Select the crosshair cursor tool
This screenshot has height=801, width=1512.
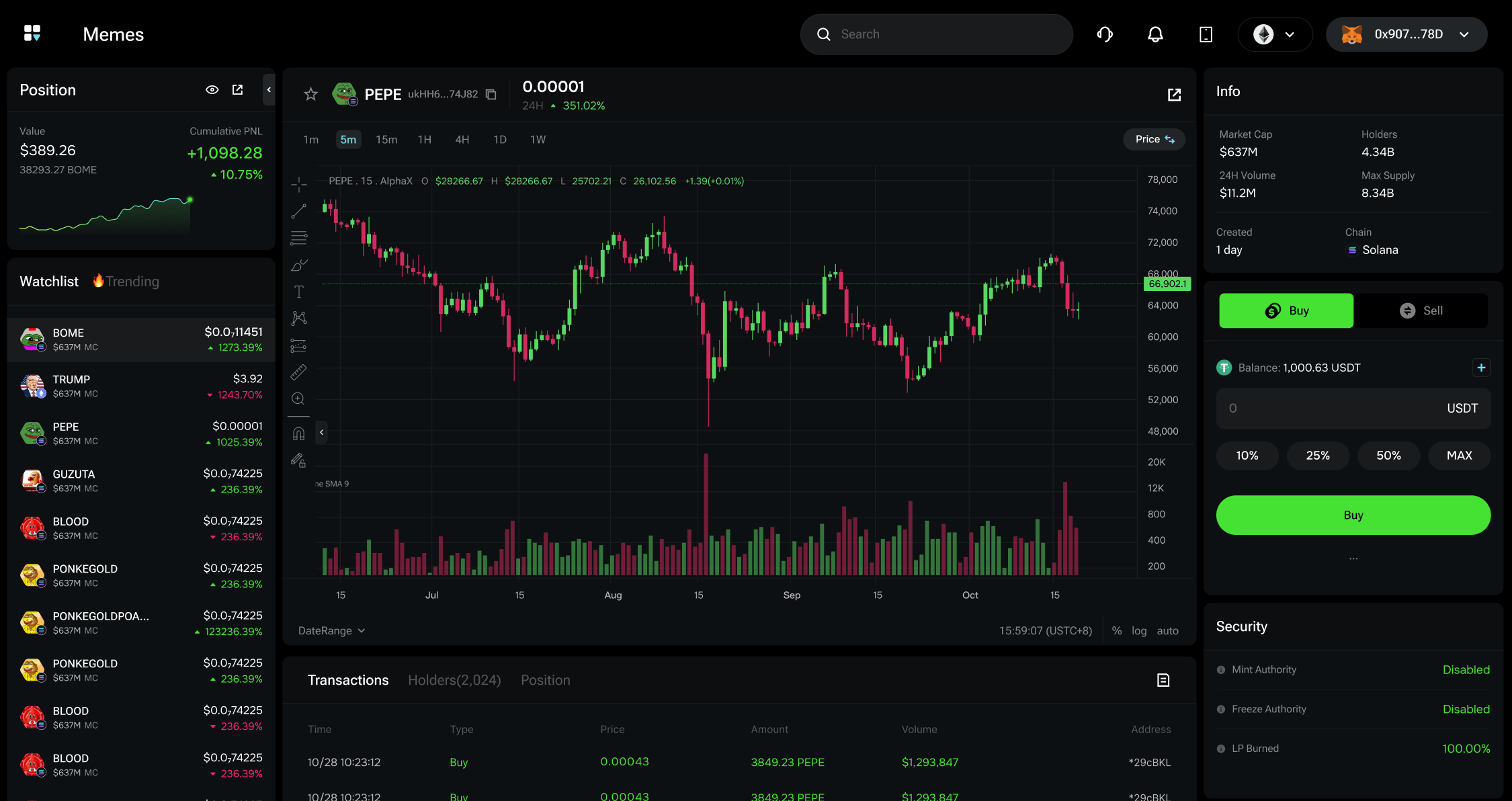(x=299, y=183)
